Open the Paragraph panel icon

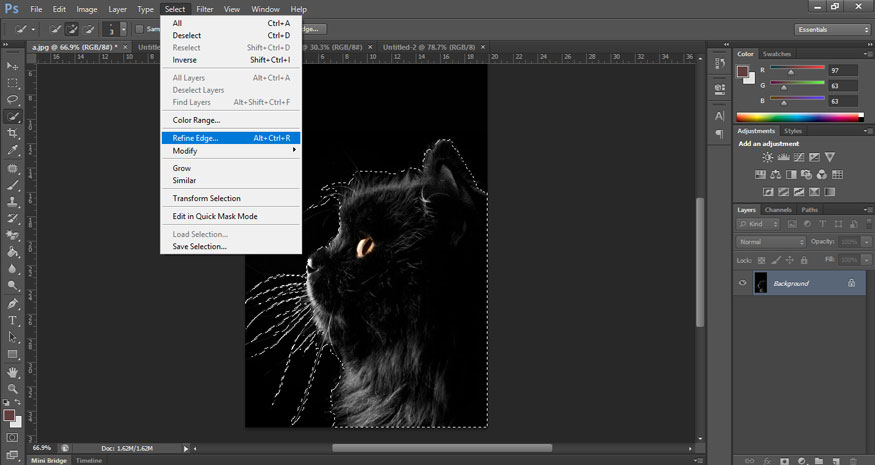[x=720, y=134]
